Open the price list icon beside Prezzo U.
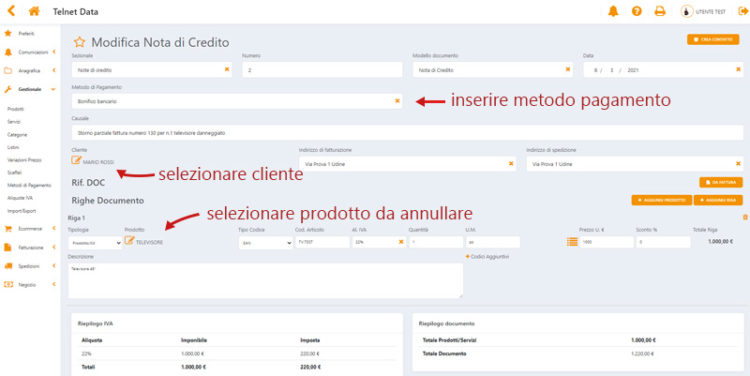The height and width of the screenshot is (376, 750). [572, 242]
